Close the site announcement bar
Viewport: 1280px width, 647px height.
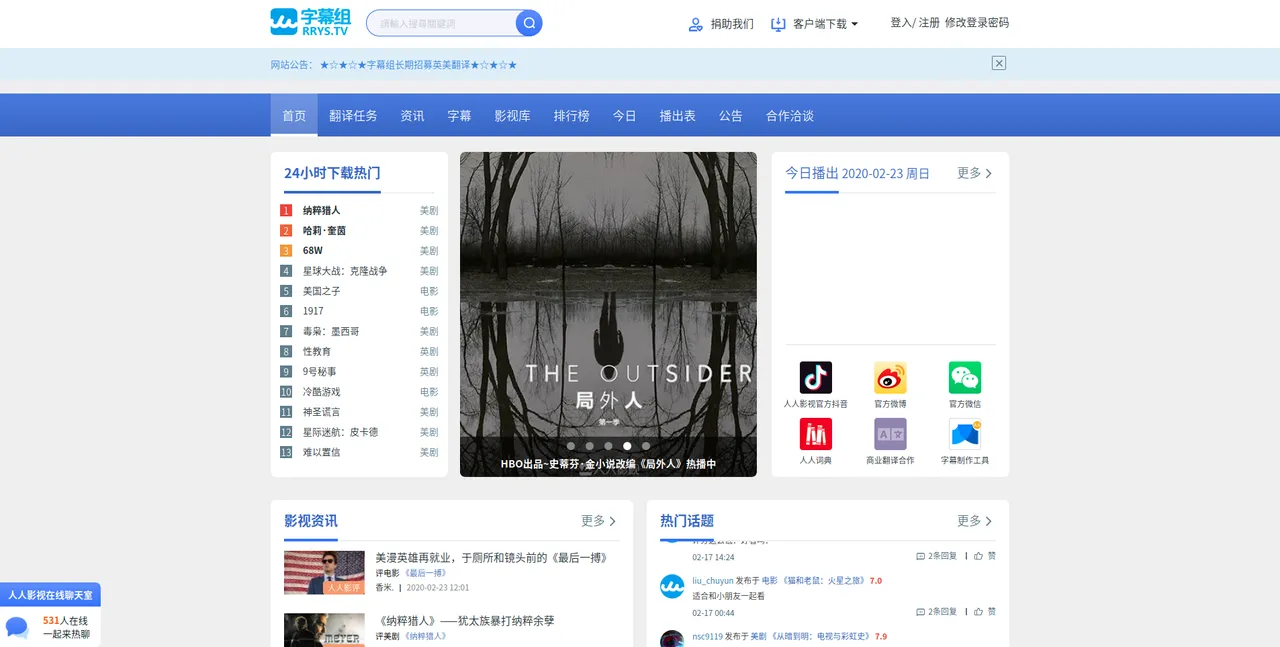999,63
